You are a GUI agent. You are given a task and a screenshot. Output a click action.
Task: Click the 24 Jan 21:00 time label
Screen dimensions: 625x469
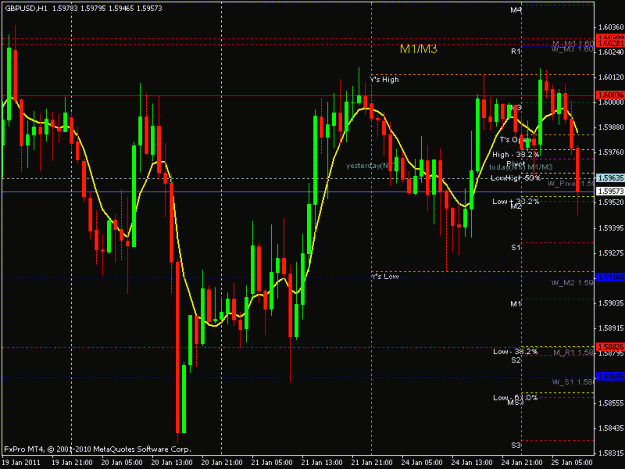(521, 463)
